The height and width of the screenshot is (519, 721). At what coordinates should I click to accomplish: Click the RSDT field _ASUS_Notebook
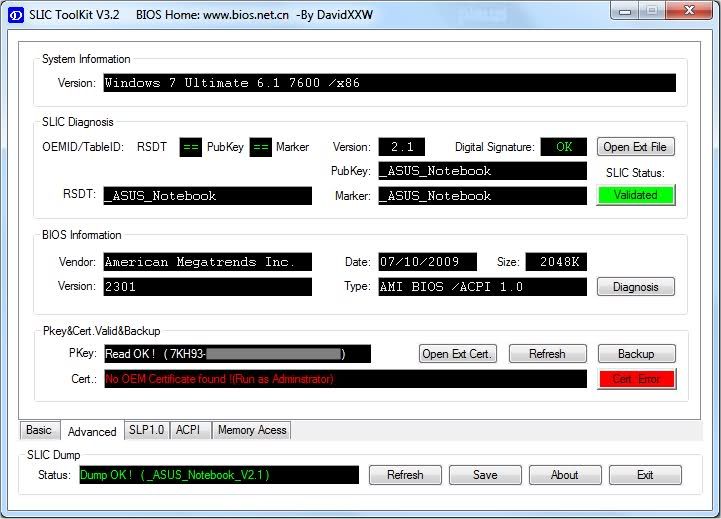[207, 196]
